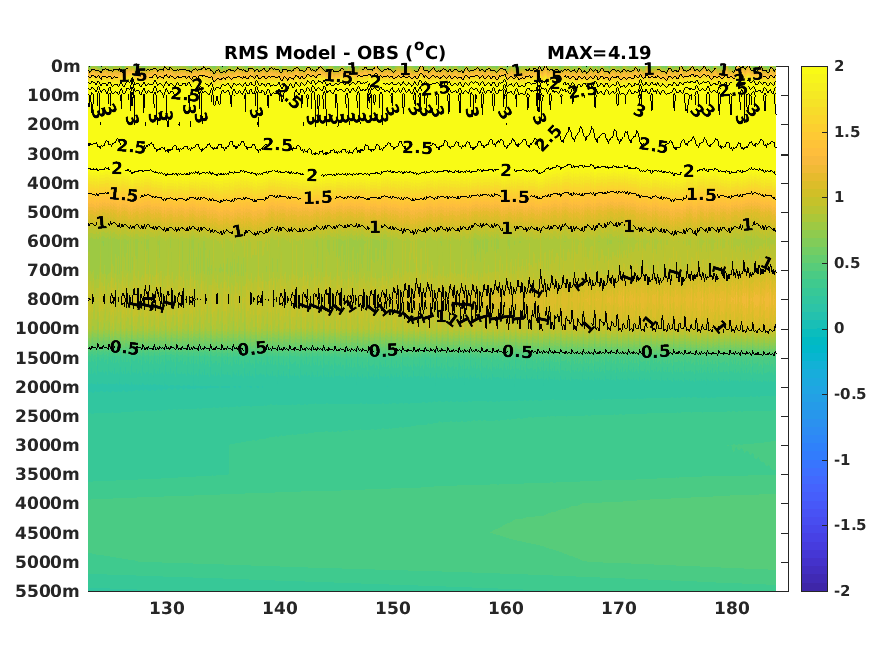
Task: Click the '2.5' contour label near longitude 152
Action: tap(418, 148)
